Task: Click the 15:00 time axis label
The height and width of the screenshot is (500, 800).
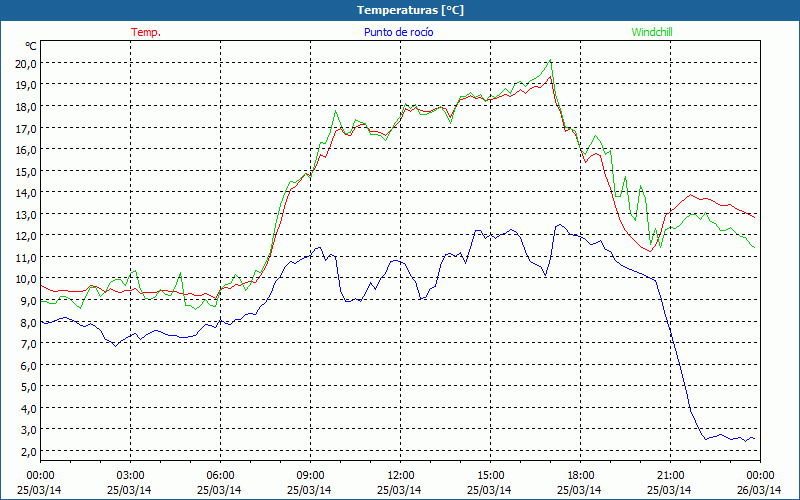Action: (490, 476)
